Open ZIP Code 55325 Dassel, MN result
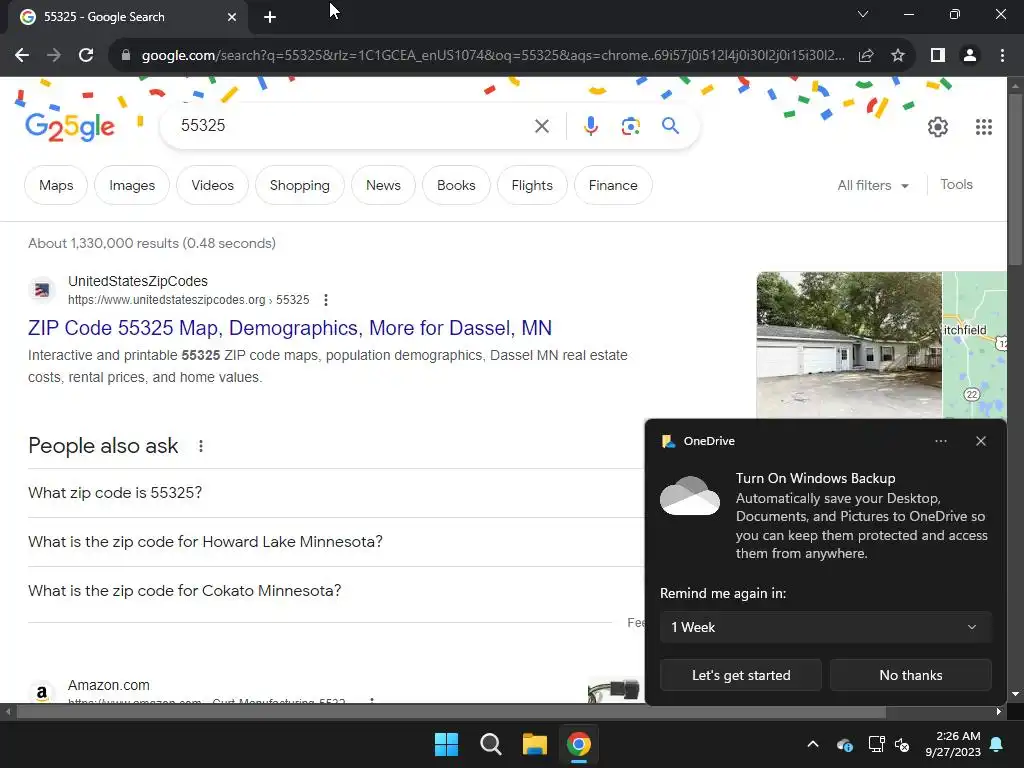Viewport: 1024px width, 768px height. [x=290, y=328]
